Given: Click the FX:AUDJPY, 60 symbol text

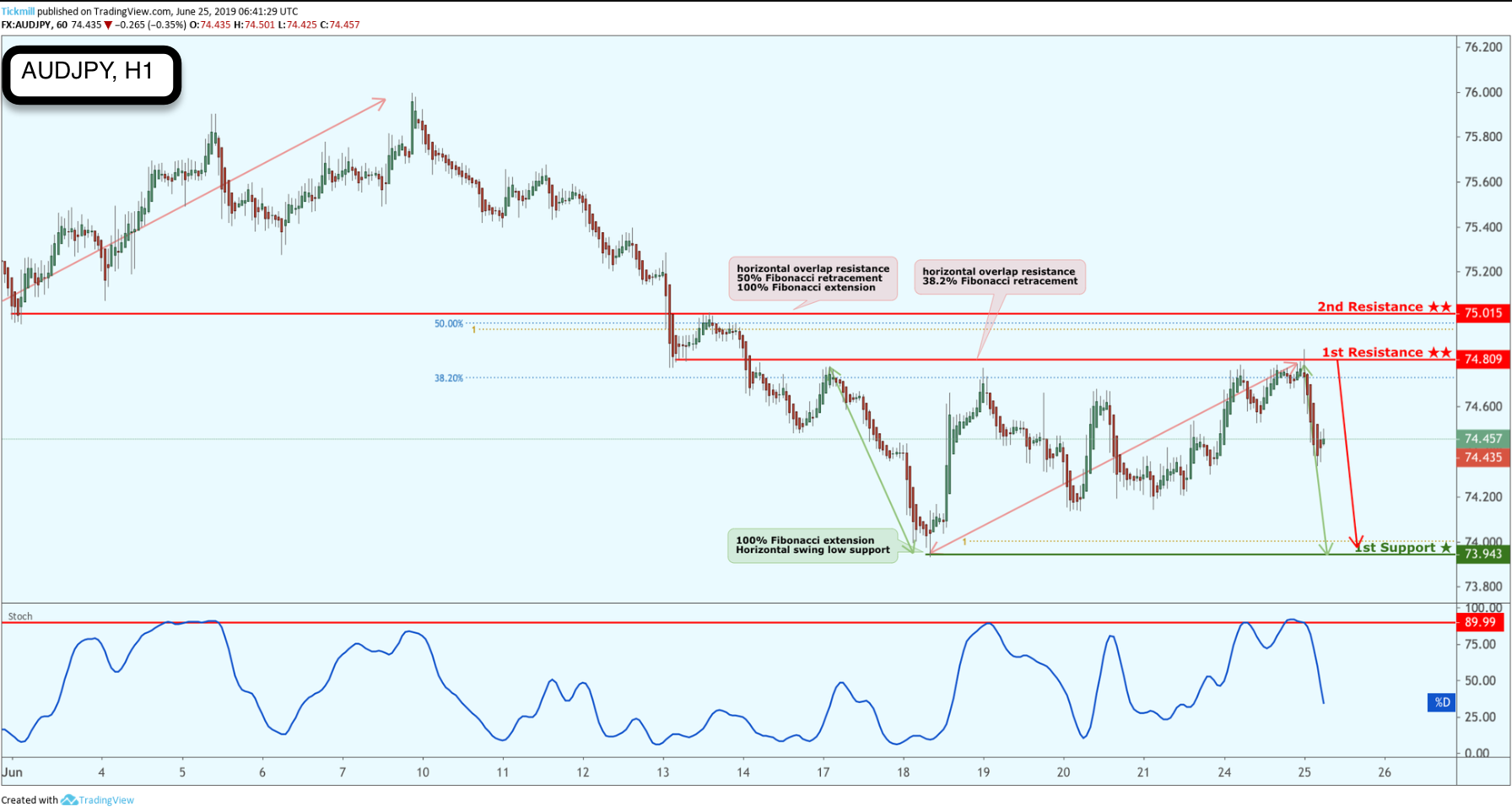Looking at the screenshot, I should (x=34, y=24).
